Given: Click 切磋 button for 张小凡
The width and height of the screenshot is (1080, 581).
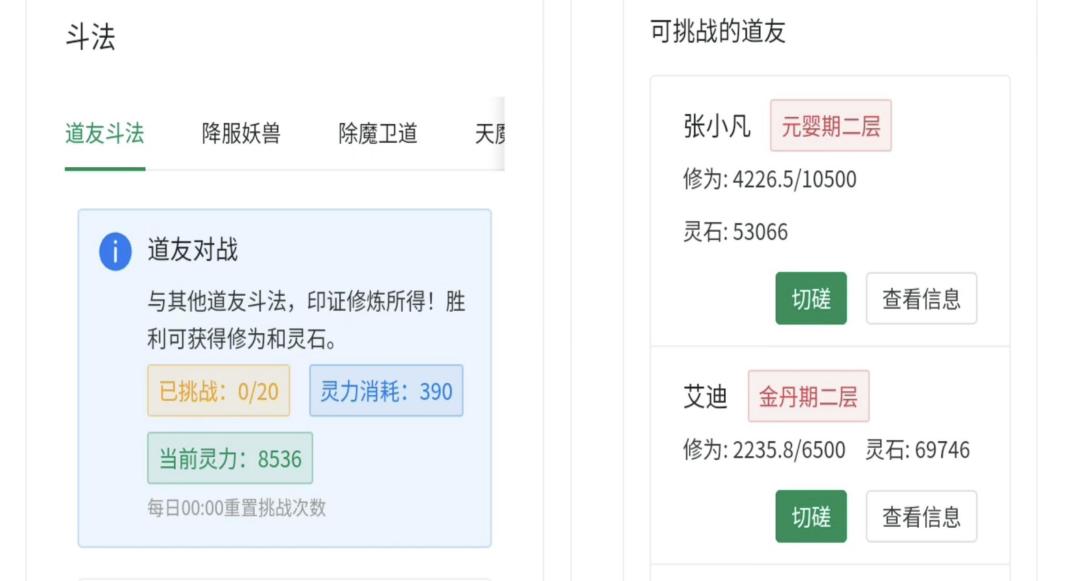Looking at the screenshot, I should (x=811, y=299).
